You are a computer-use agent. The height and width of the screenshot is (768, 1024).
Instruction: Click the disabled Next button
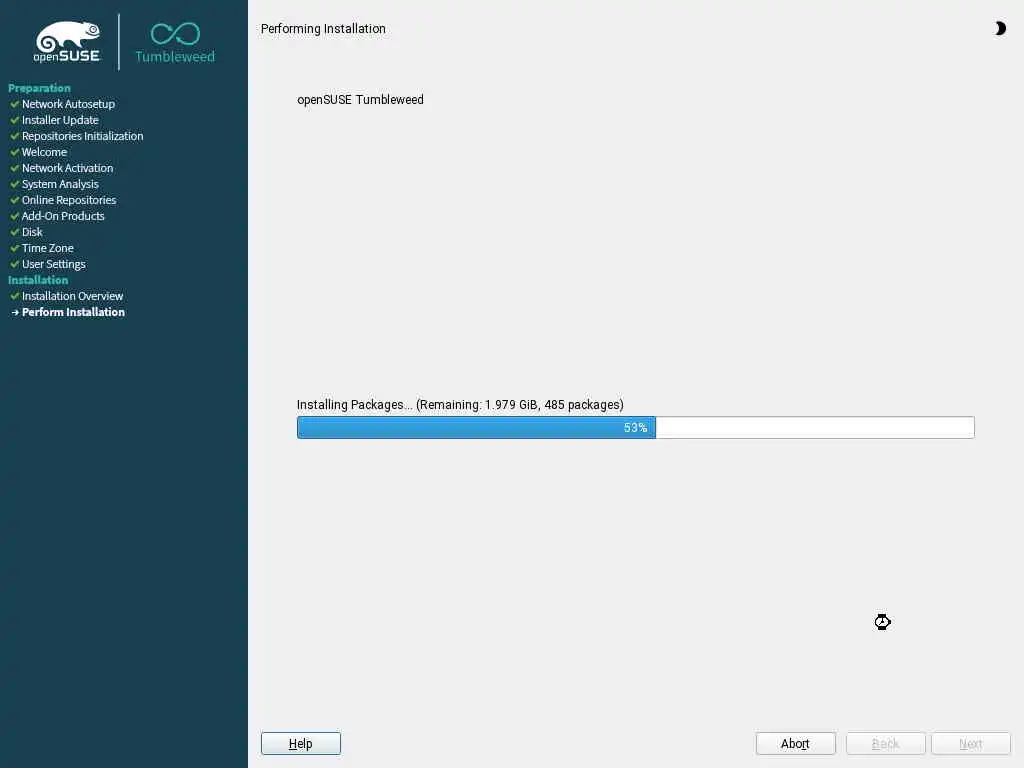point(970,743)
